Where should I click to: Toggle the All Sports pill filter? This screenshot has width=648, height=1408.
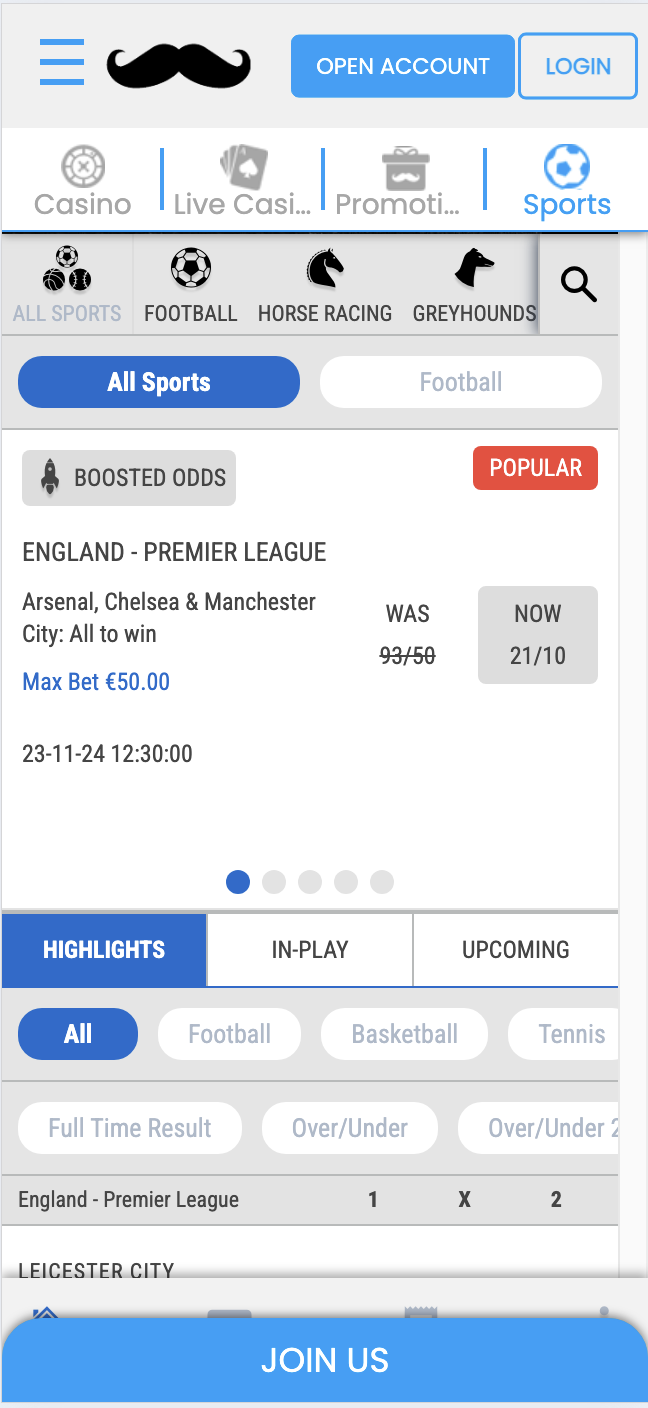tap(159, 382)
